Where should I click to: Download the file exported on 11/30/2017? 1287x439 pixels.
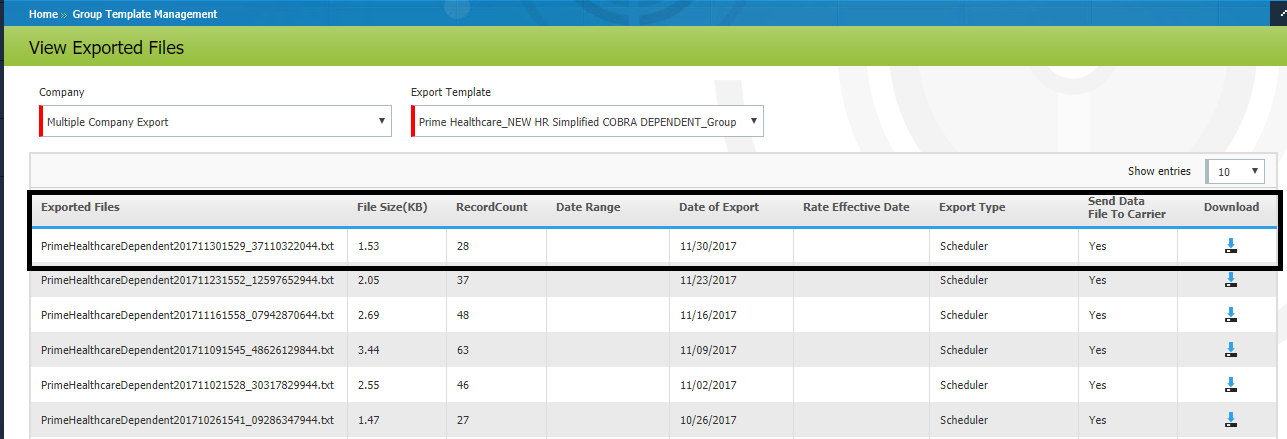point(1231,246)
